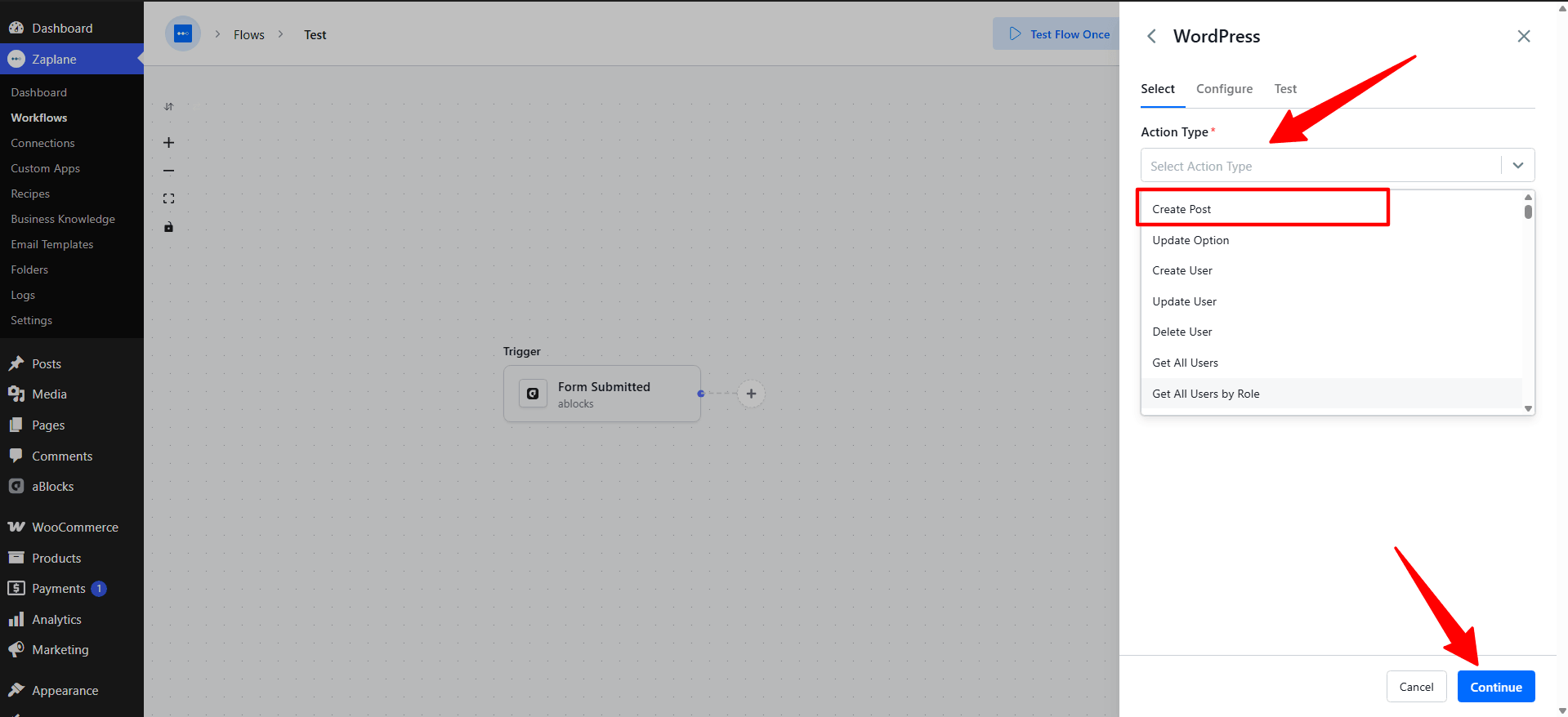Click the Pages icon in sidebar
Screen dimensions: 1568x717
(16, 425)
